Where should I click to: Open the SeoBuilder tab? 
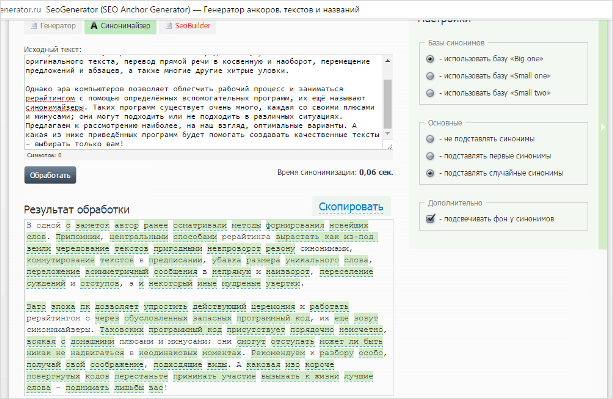[188, 26]
